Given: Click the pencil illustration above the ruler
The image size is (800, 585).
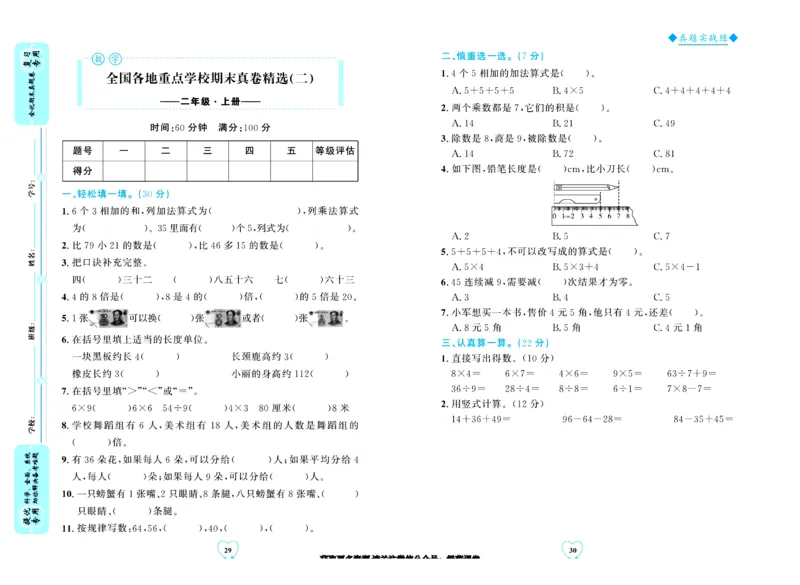Looking at the screenshot, I should click(x=584, y=187).
